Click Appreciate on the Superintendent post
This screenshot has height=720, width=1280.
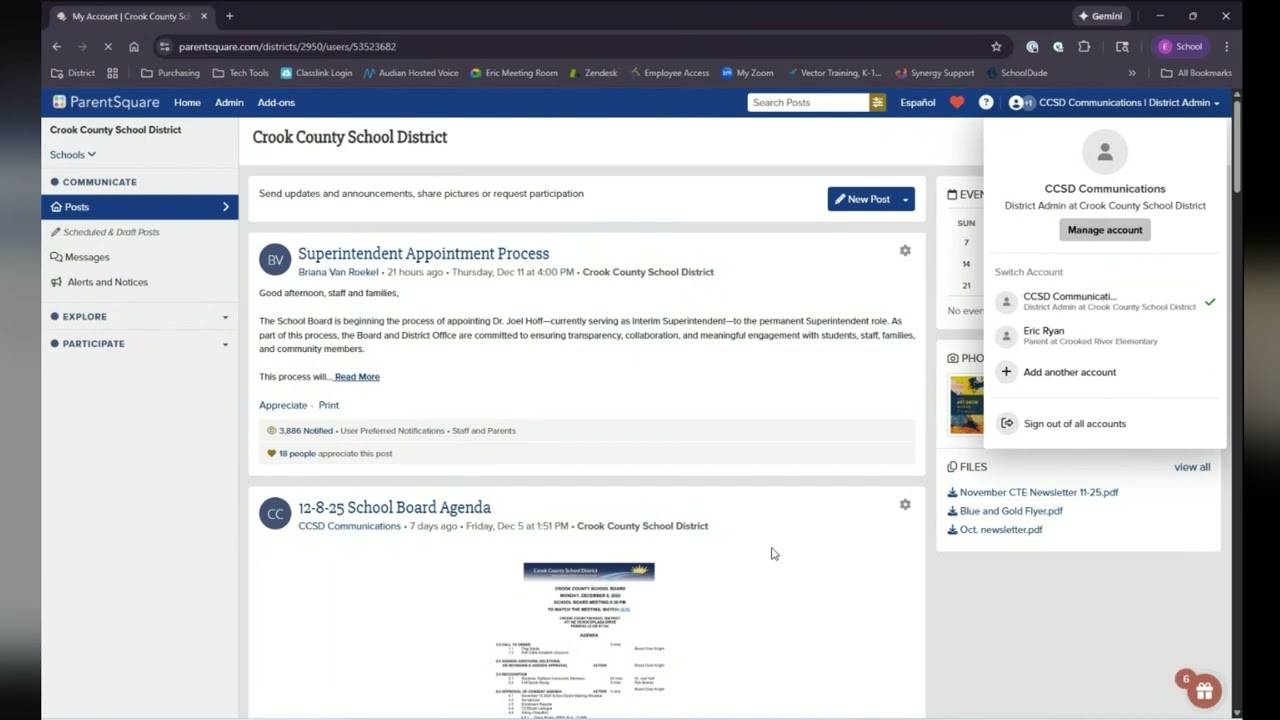pos(283,405)
